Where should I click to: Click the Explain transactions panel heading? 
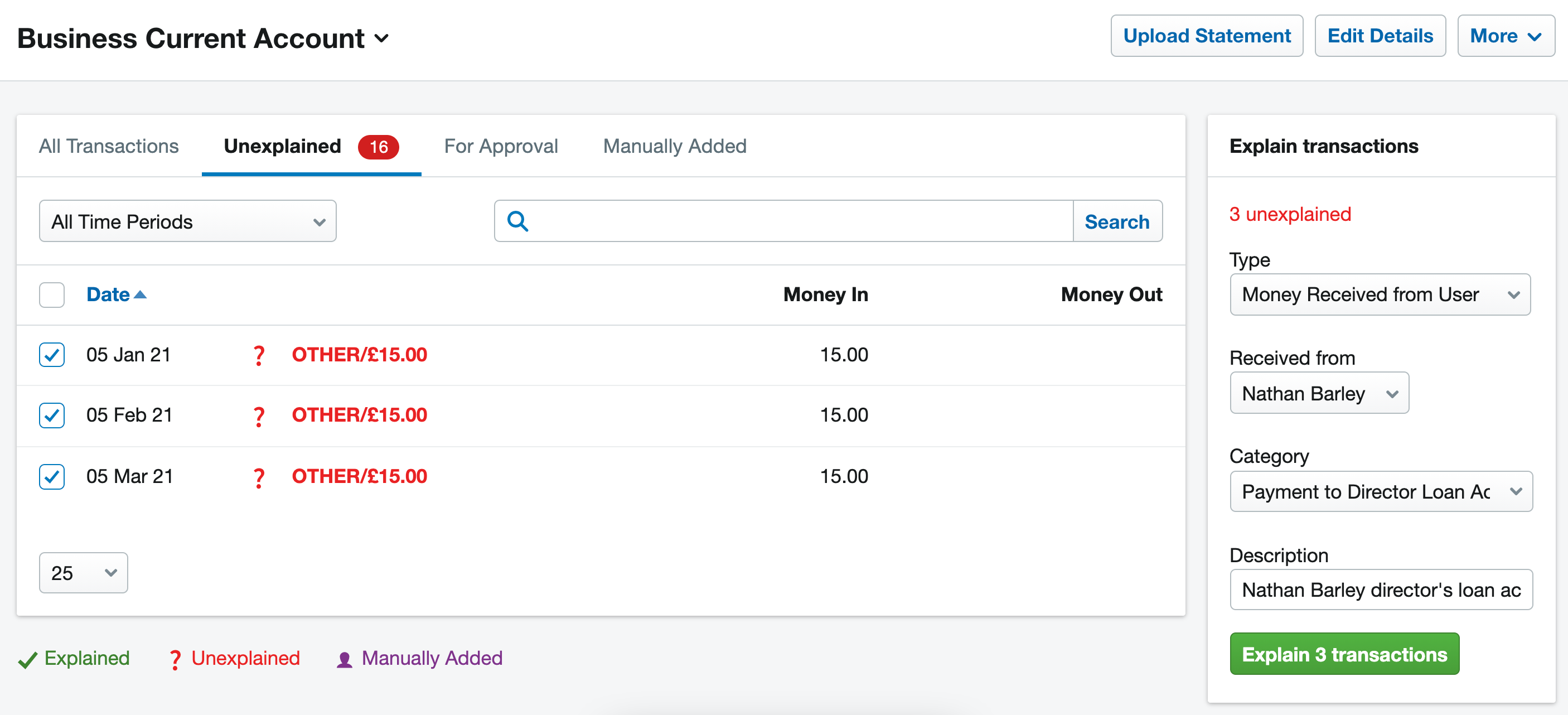1323,146
